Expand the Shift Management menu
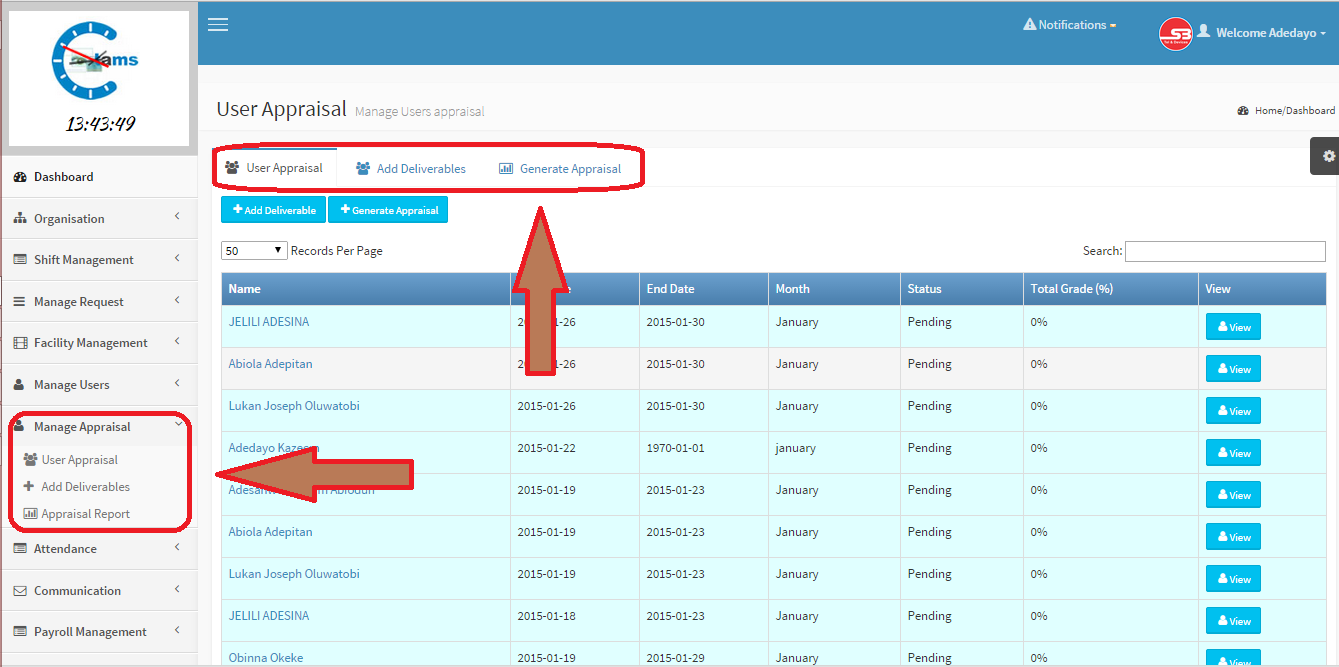The height and width of the screenshot is (667, 1339). click(98, 260)
